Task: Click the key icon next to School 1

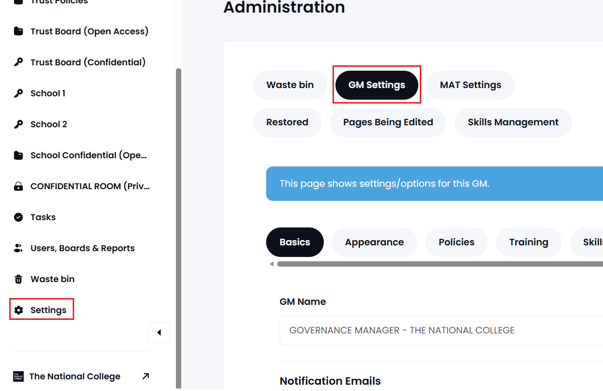Action: tap(18, 93)
